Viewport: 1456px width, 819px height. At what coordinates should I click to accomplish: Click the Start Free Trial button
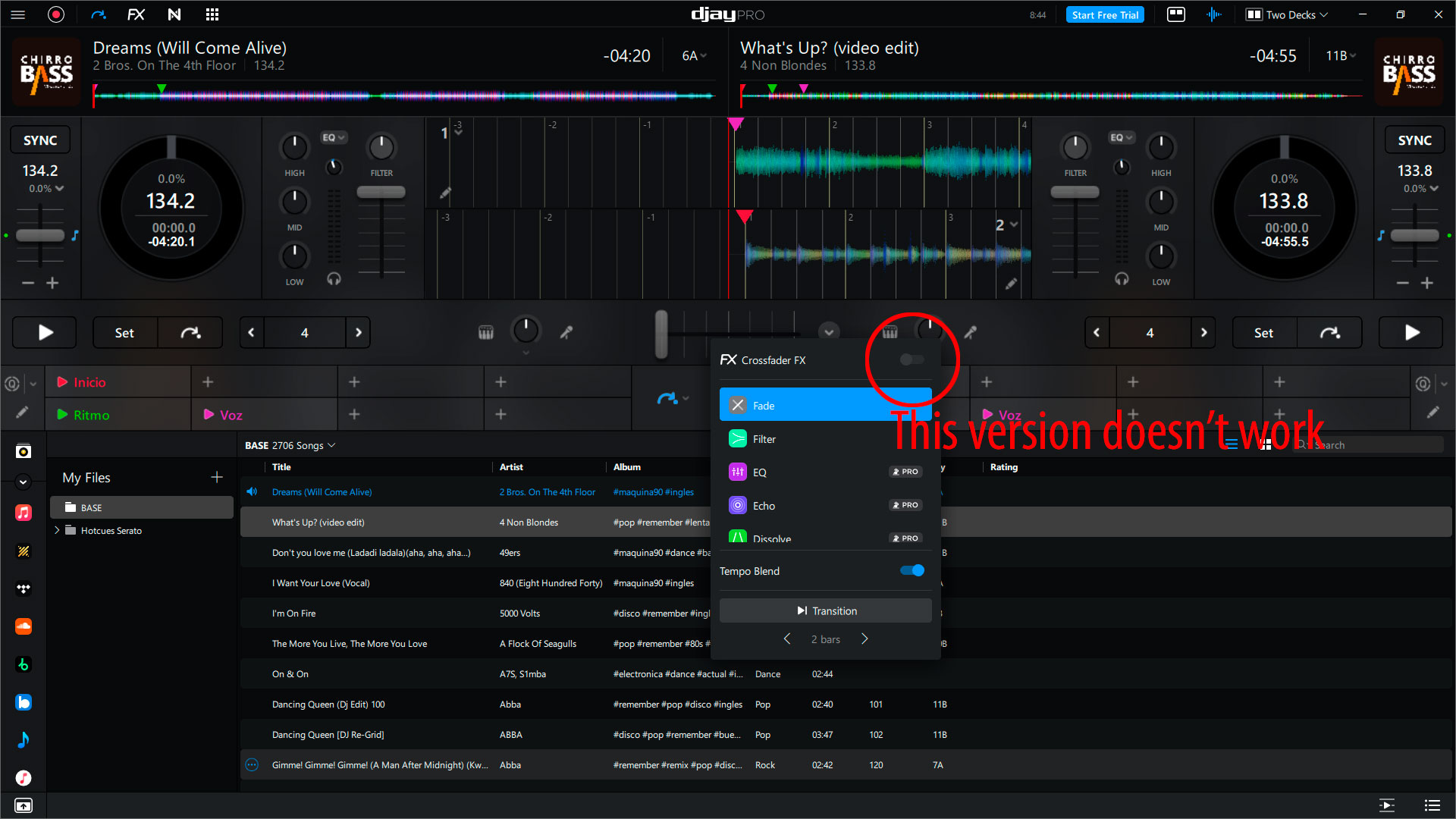click(x=1105, y=14)
